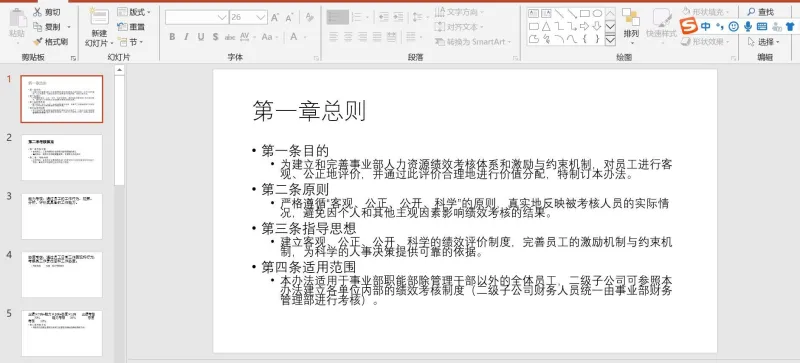Open the Align Text (对齐文本) dropdown
This screenshot has height=363, width=800.
click(458, 27)
